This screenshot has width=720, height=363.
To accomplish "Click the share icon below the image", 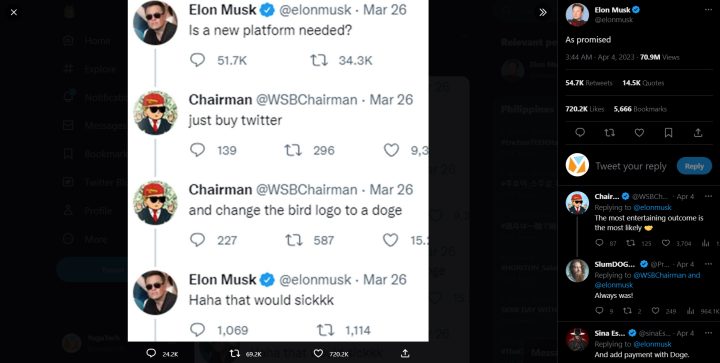I will coord(405,353).
